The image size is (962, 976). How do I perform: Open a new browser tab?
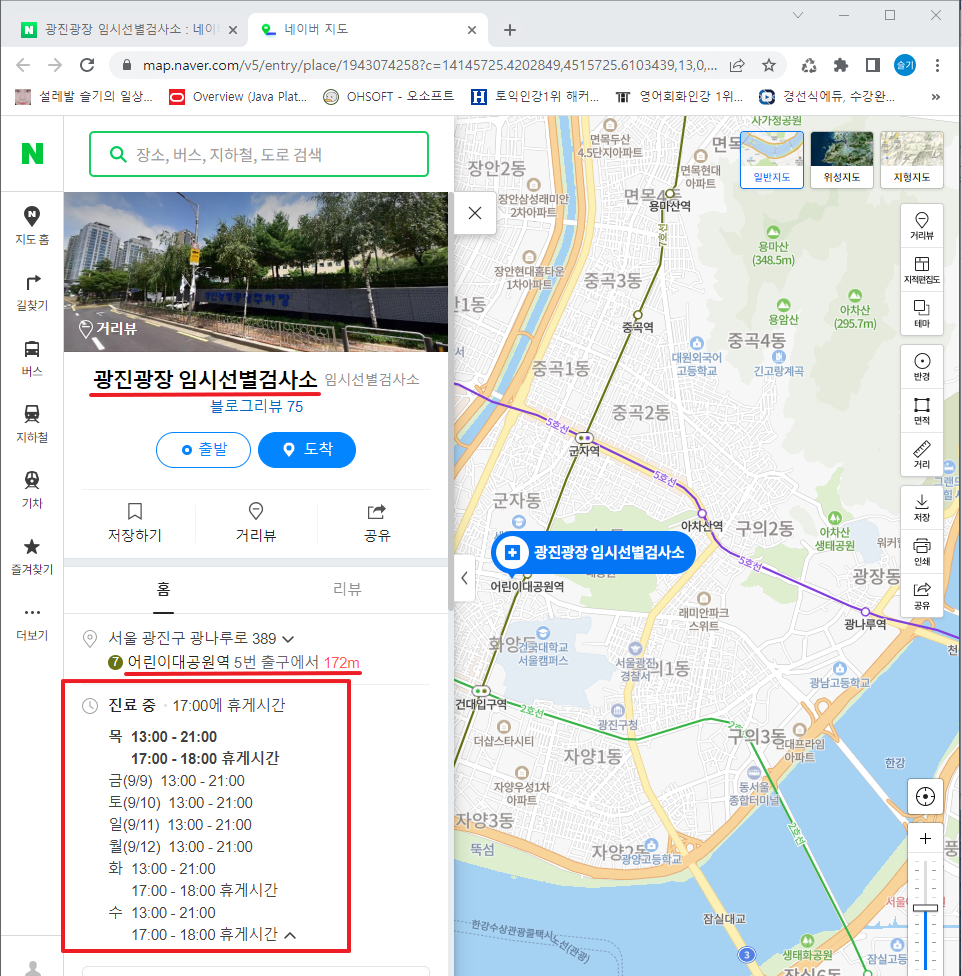tap(510, 30)
